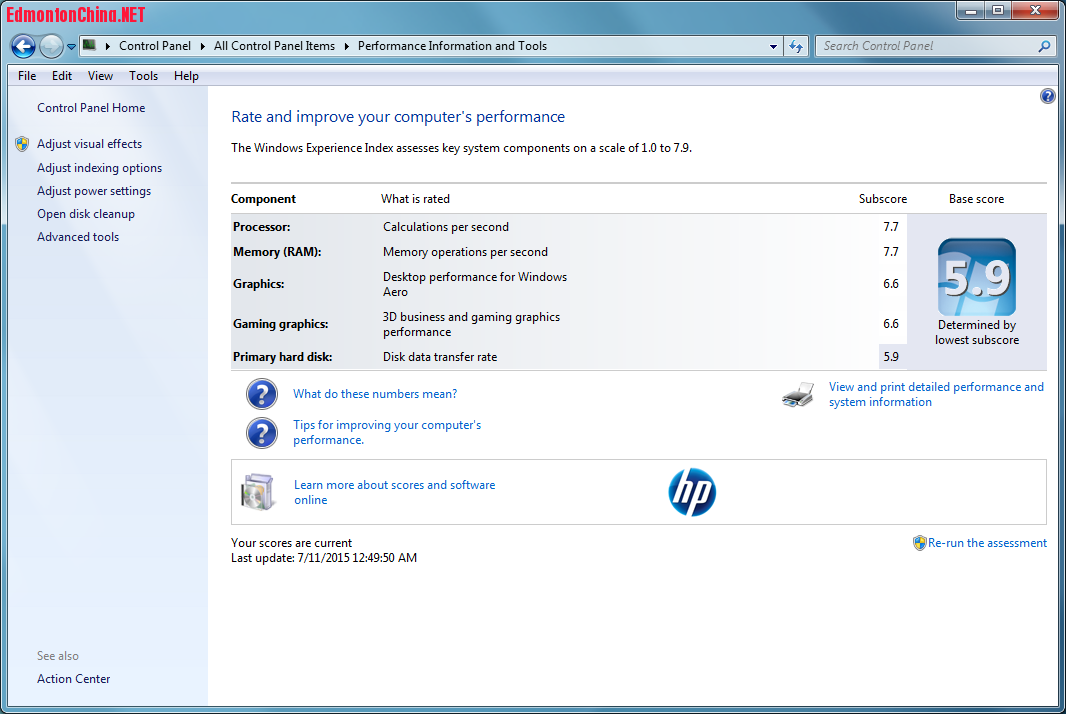Click the search magnifier icon

point(1044,46)
